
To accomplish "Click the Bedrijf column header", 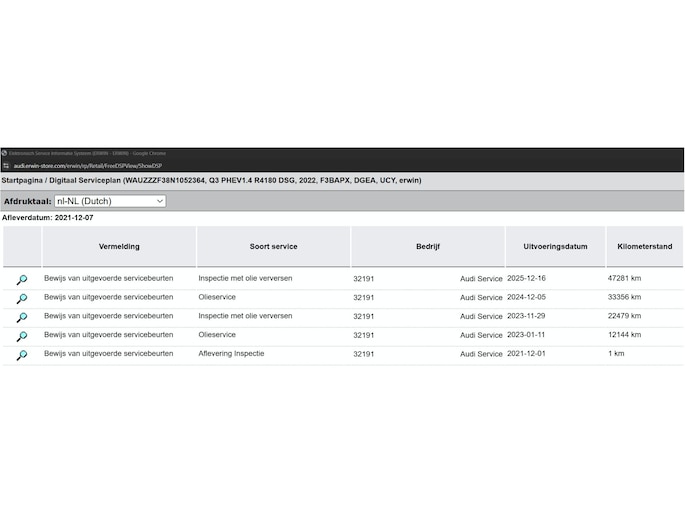I will point(427,246).
